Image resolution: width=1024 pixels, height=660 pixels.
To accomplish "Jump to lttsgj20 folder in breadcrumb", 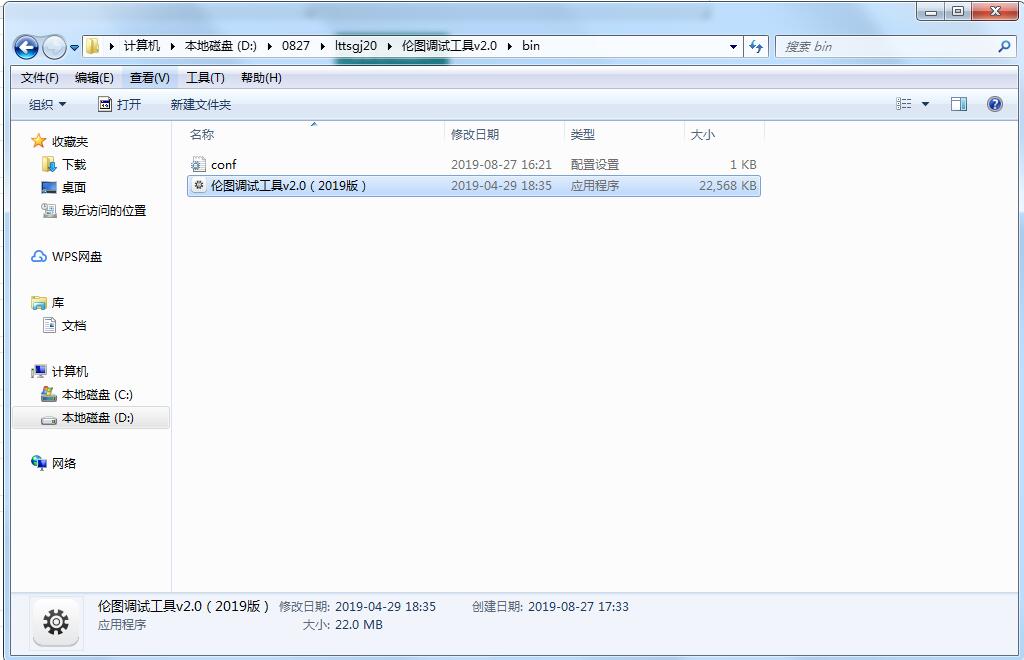I will coord(356,46).
